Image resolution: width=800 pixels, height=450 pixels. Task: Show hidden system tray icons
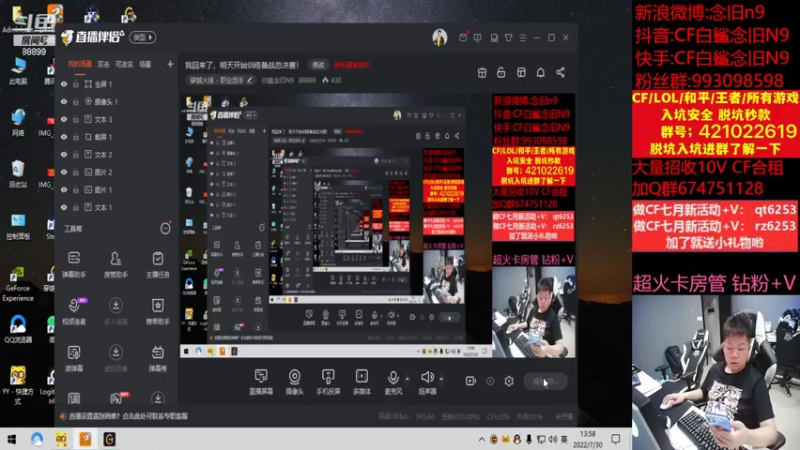tap(481, 439)
